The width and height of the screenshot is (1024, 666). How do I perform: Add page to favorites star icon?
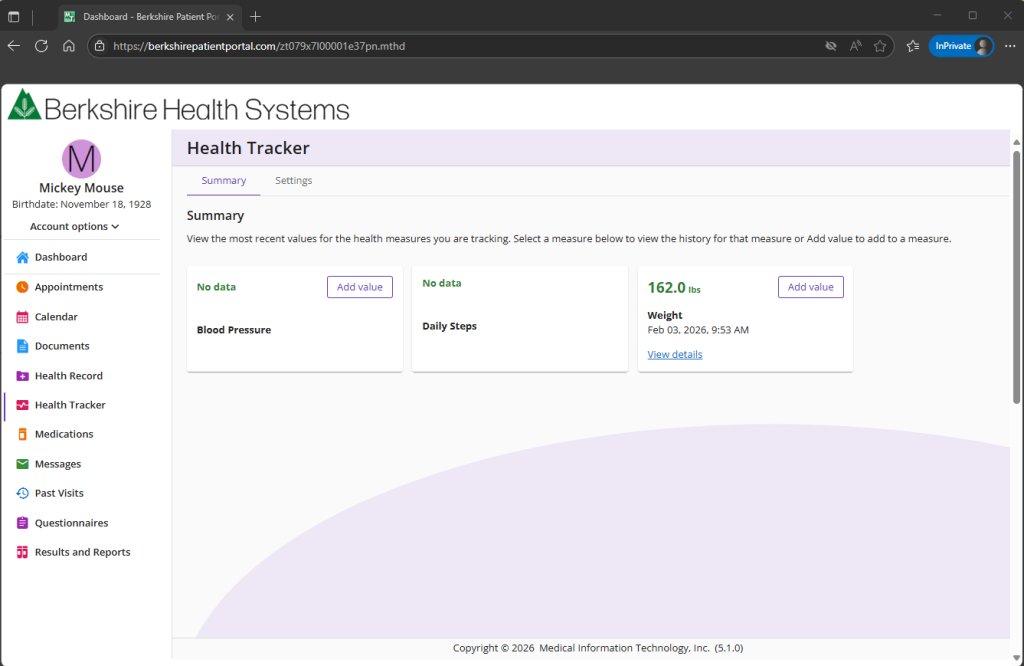(880, 46)
